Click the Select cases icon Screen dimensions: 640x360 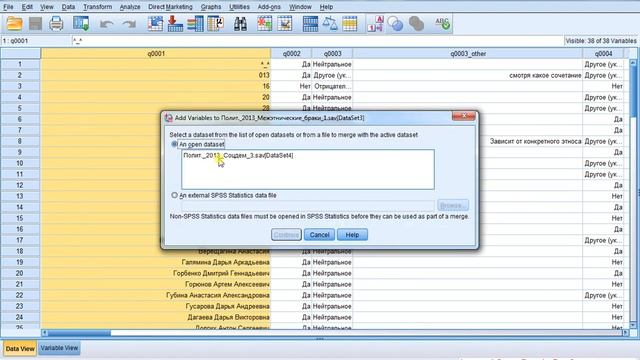pos(350,24)
